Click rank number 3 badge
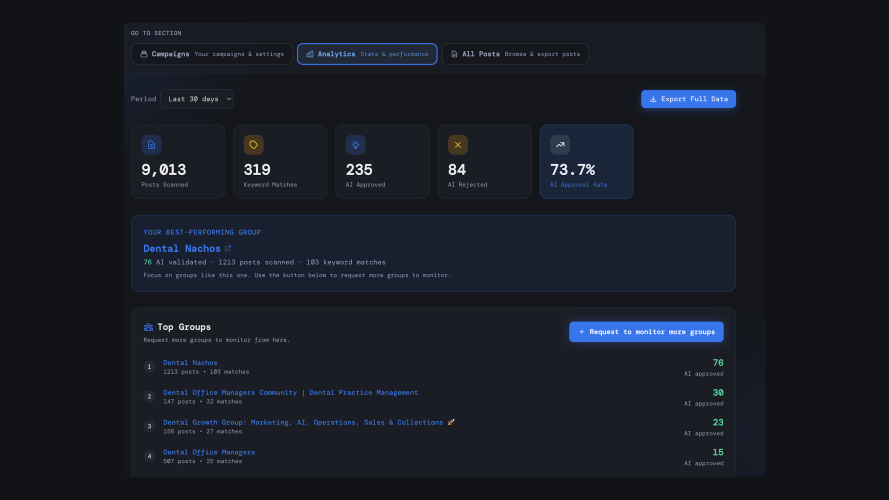The image size is (889, 500). (149, 426)
